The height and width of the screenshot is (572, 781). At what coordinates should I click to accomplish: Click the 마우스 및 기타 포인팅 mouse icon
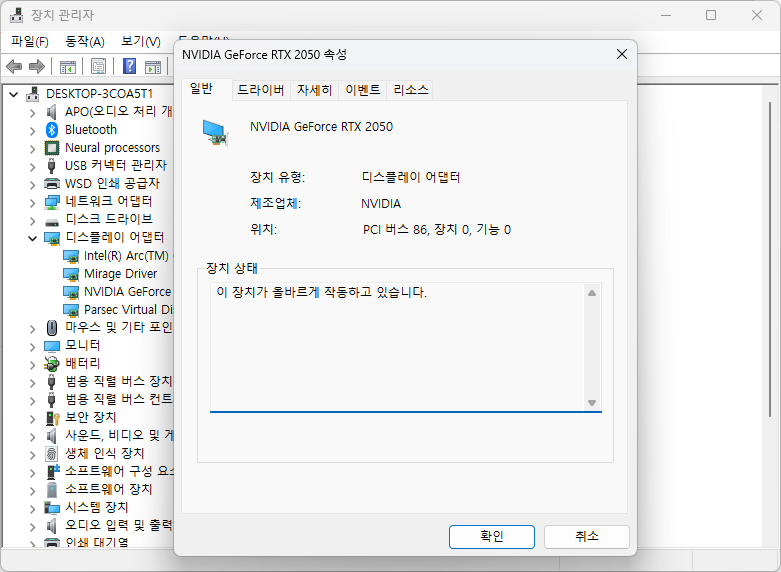52,327
